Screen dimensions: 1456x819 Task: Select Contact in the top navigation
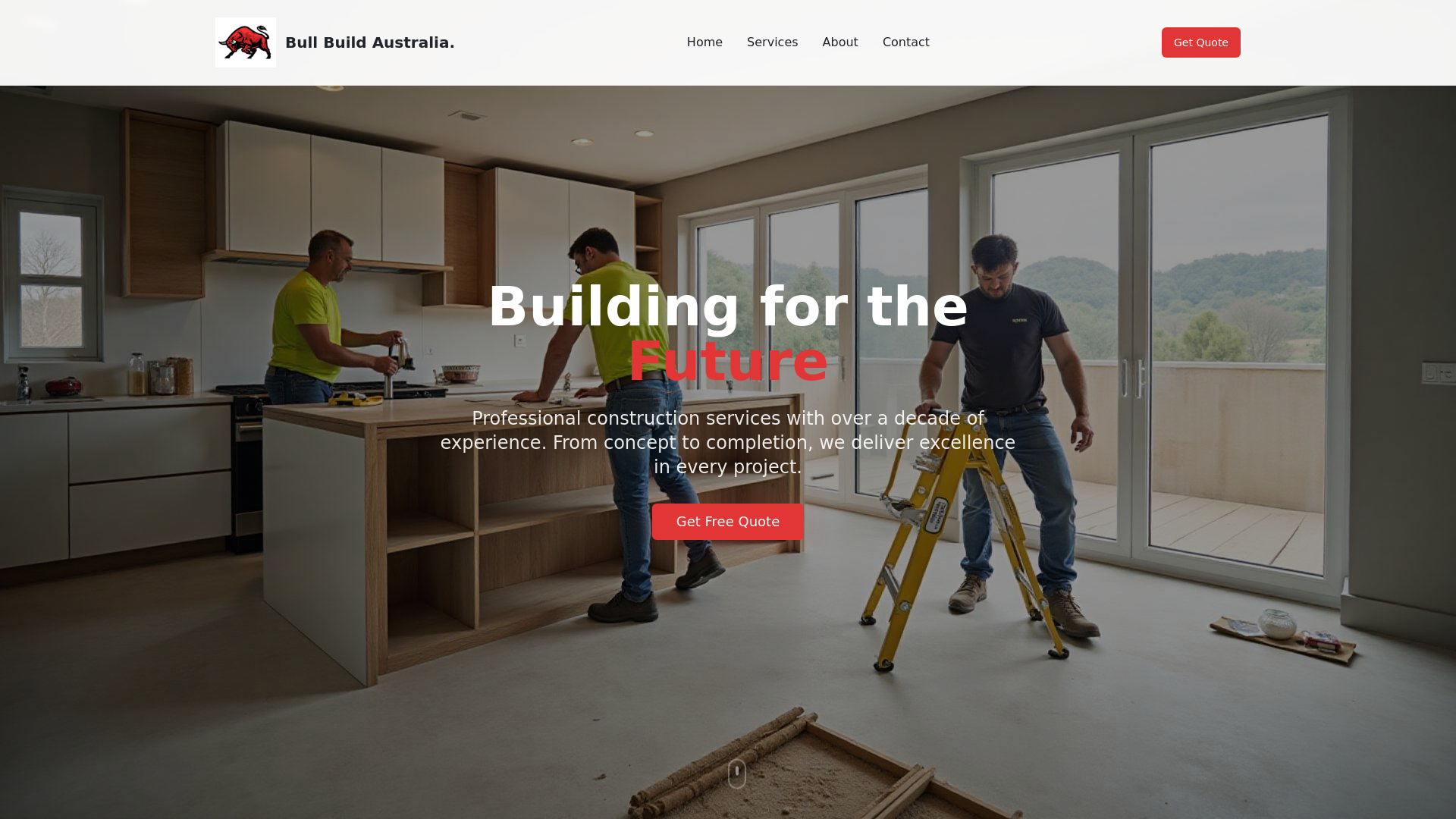click(x=905, y=42)
